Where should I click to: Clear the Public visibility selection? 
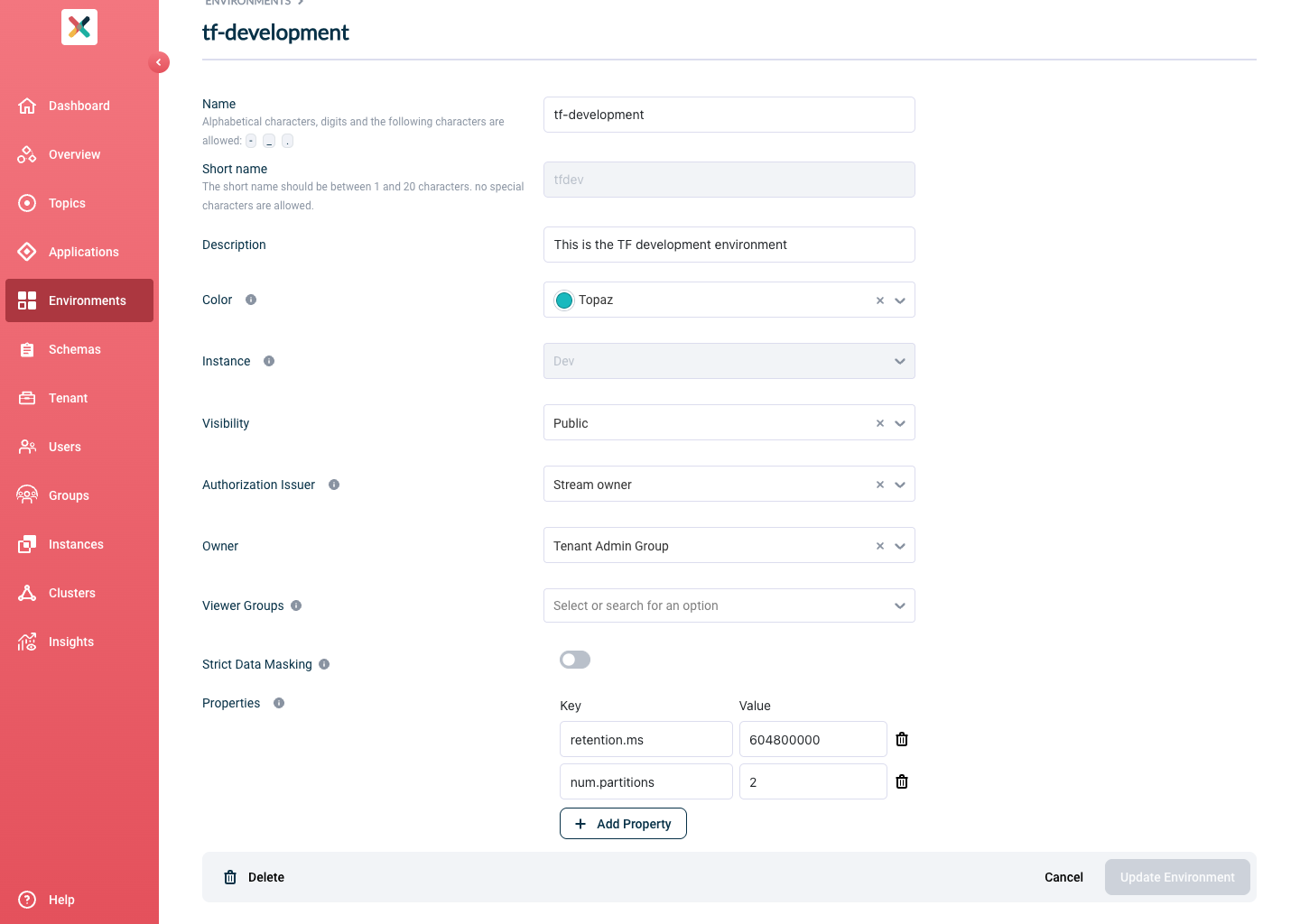880,423
